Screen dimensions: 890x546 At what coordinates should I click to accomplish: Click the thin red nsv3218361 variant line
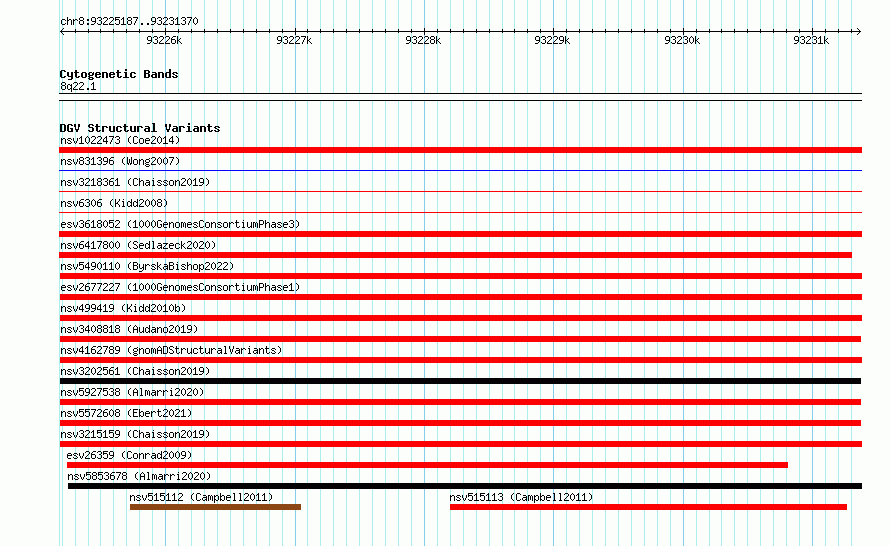(460, 191)
